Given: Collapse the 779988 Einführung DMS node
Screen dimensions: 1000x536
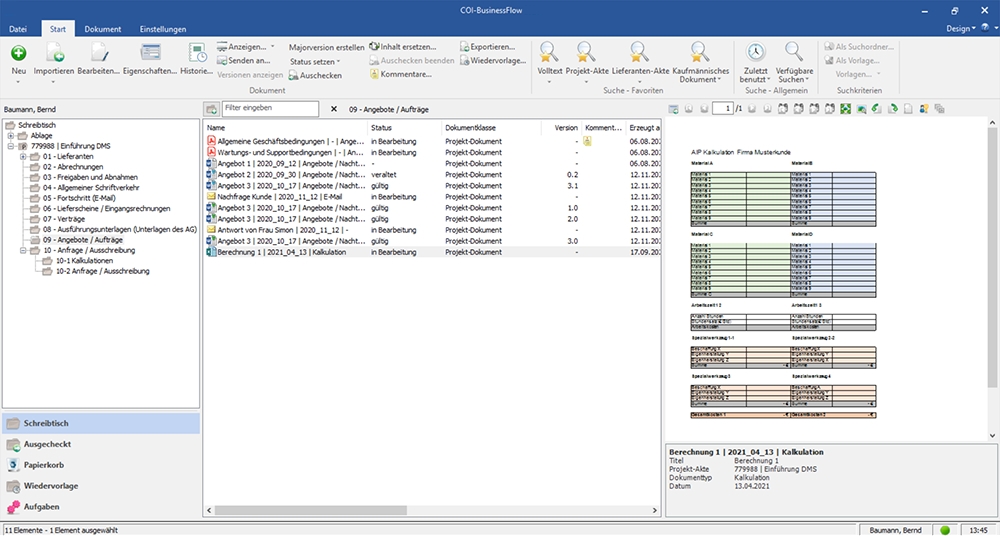Looking at the screenshot, I should point(10,146).
